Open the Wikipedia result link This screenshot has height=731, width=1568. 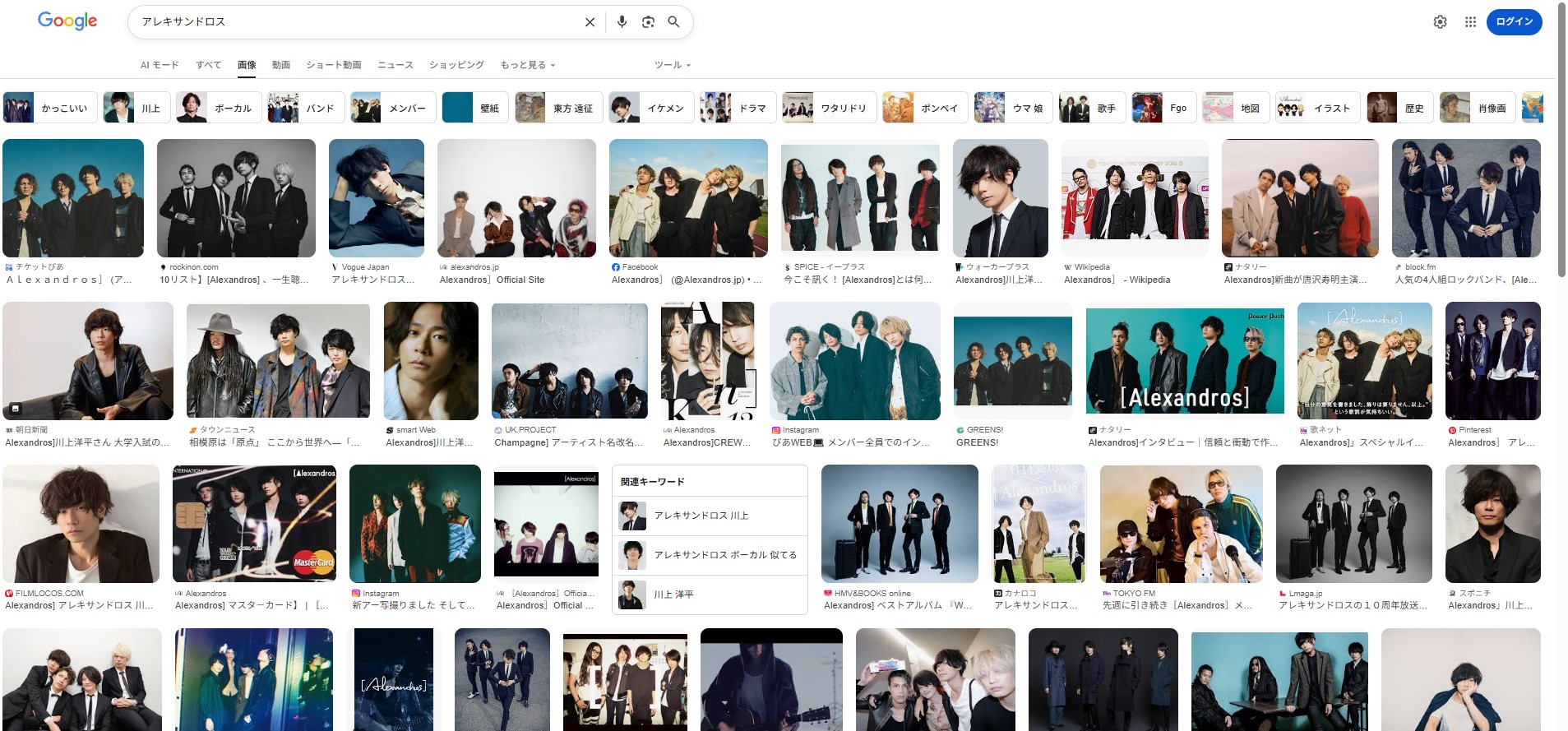[x=1117, y=280]
